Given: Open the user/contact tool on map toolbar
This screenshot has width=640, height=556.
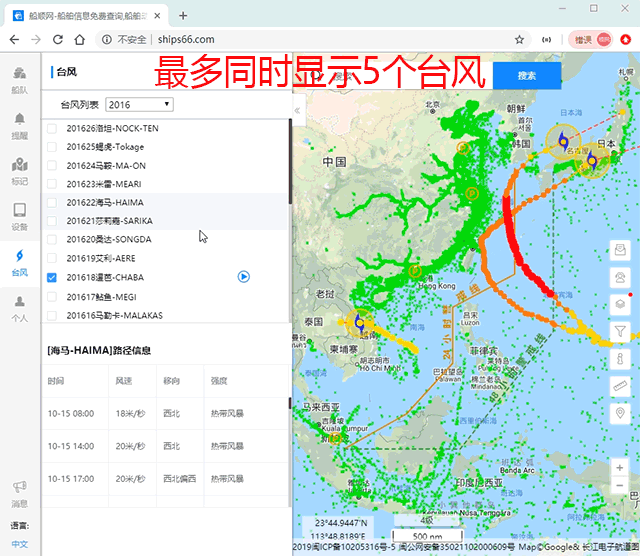Looking at the screenshot, I should (620, 277).
